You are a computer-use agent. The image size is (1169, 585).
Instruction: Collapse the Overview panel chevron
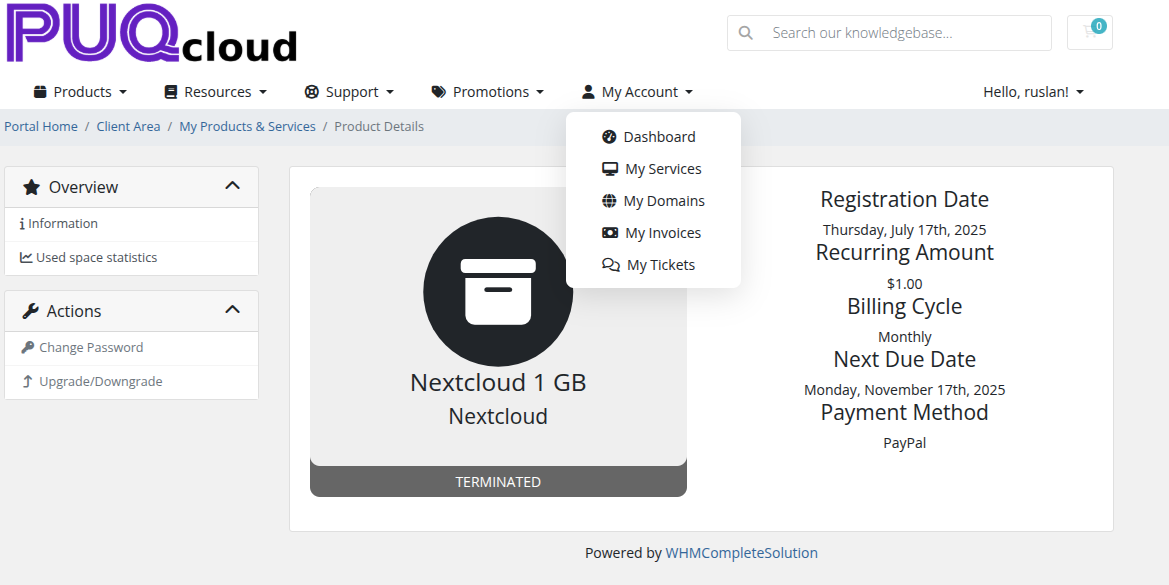pos(232,186)
